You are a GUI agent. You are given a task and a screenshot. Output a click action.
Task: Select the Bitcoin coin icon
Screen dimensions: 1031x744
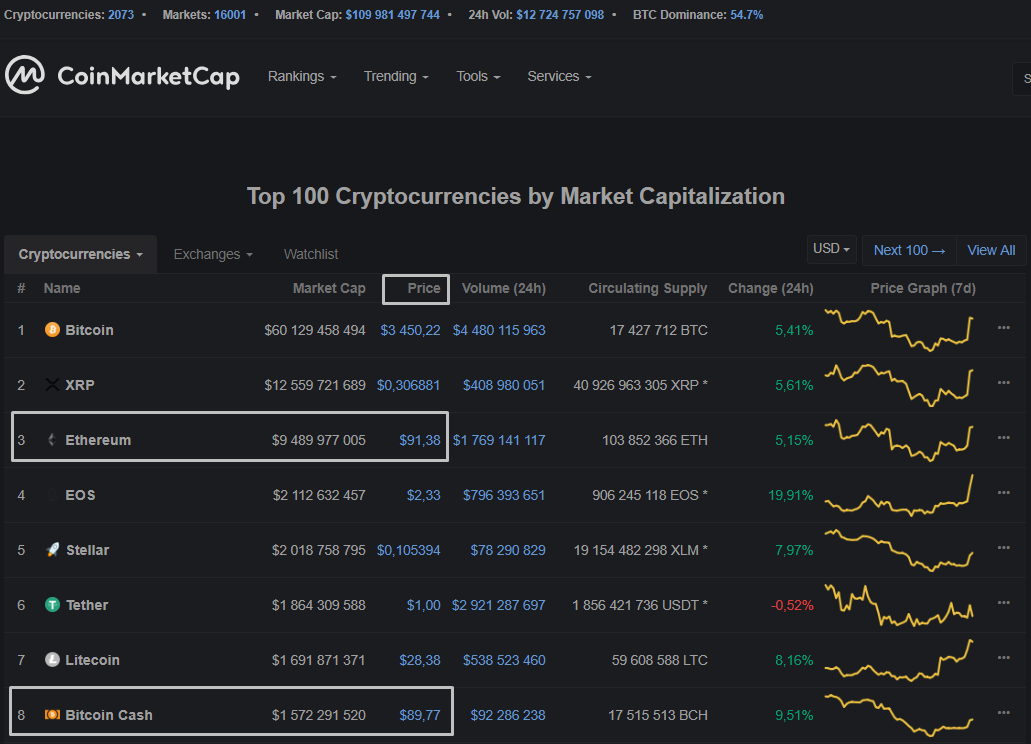tap(52, 329)
